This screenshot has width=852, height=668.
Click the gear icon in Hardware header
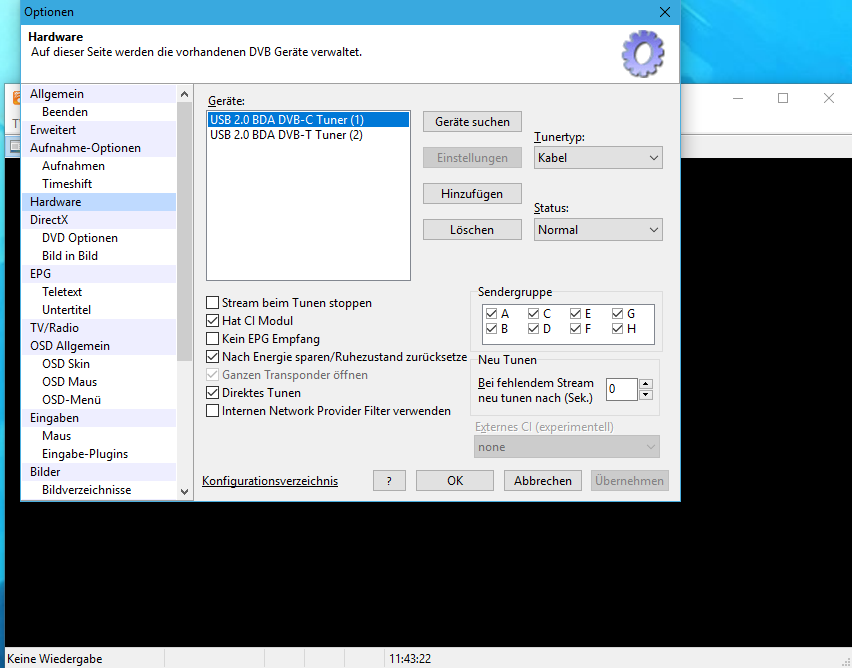[x=643, y=53]
